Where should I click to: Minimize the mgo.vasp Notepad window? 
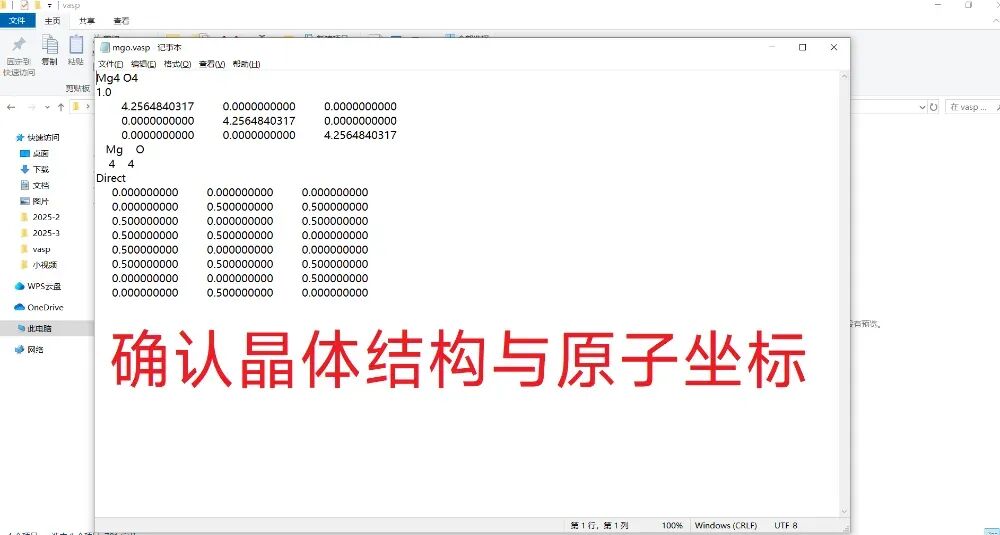pyautogui.click(x=772, y=47)
